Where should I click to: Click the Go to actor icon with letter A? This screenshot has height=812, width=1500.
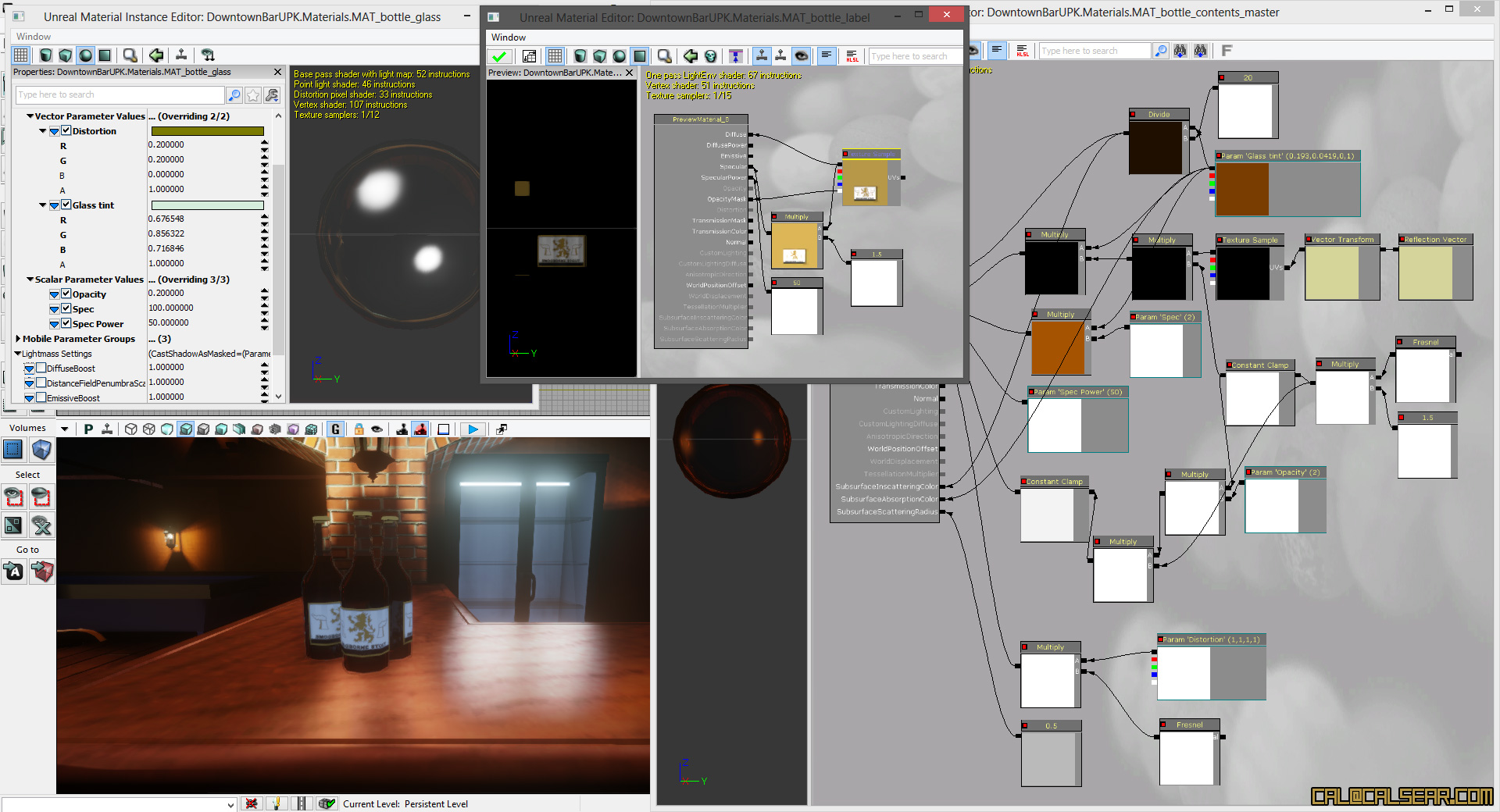point(13,572)
